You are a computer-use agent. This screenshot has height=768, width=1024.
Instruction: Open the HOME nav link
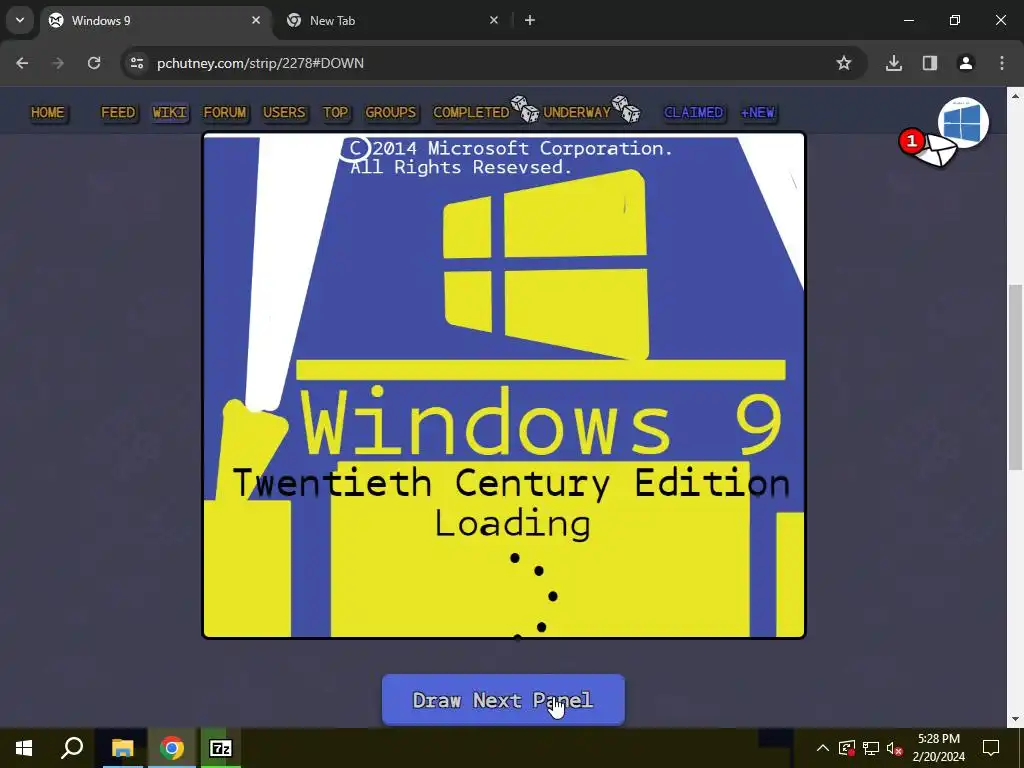click(x=48, y=112)
